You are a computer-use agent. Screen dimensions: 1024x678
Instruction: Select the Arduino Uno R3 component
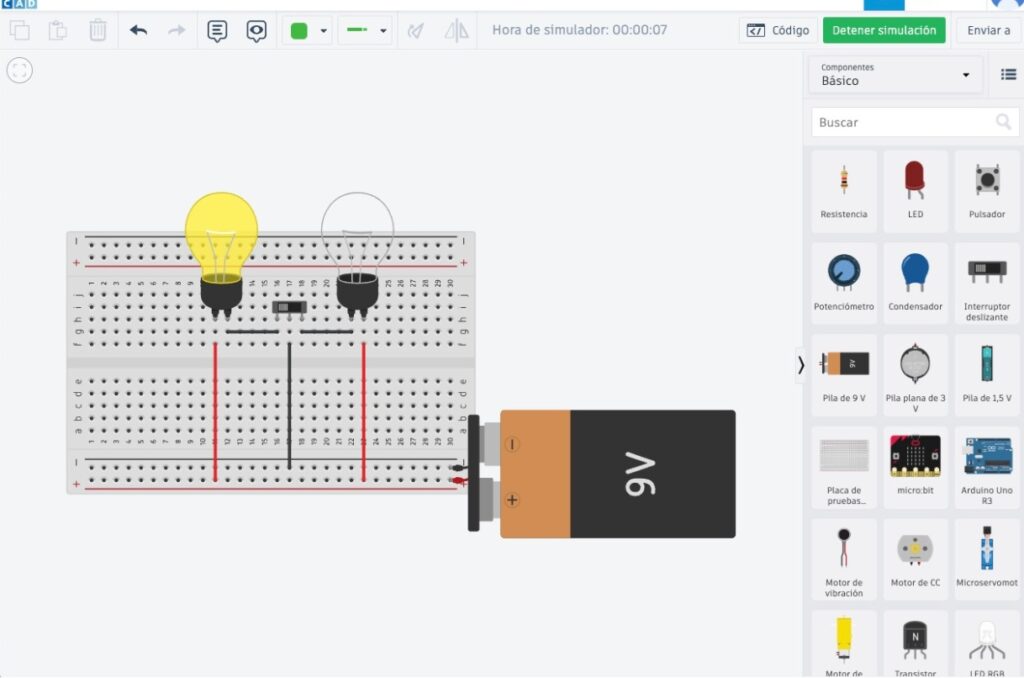987,468
